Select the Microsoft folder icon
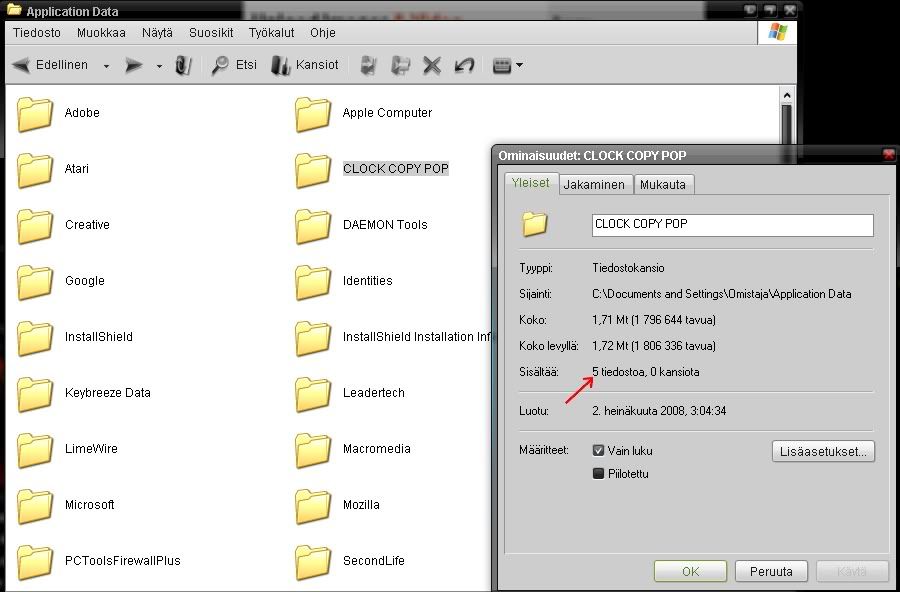This screenshot has width=900, height=592. point(34,506)
